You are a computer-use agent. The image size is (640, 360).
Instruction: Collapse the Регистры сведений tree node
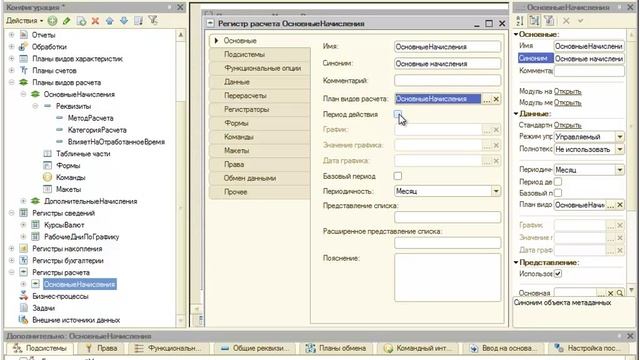(x=11, y=213)
